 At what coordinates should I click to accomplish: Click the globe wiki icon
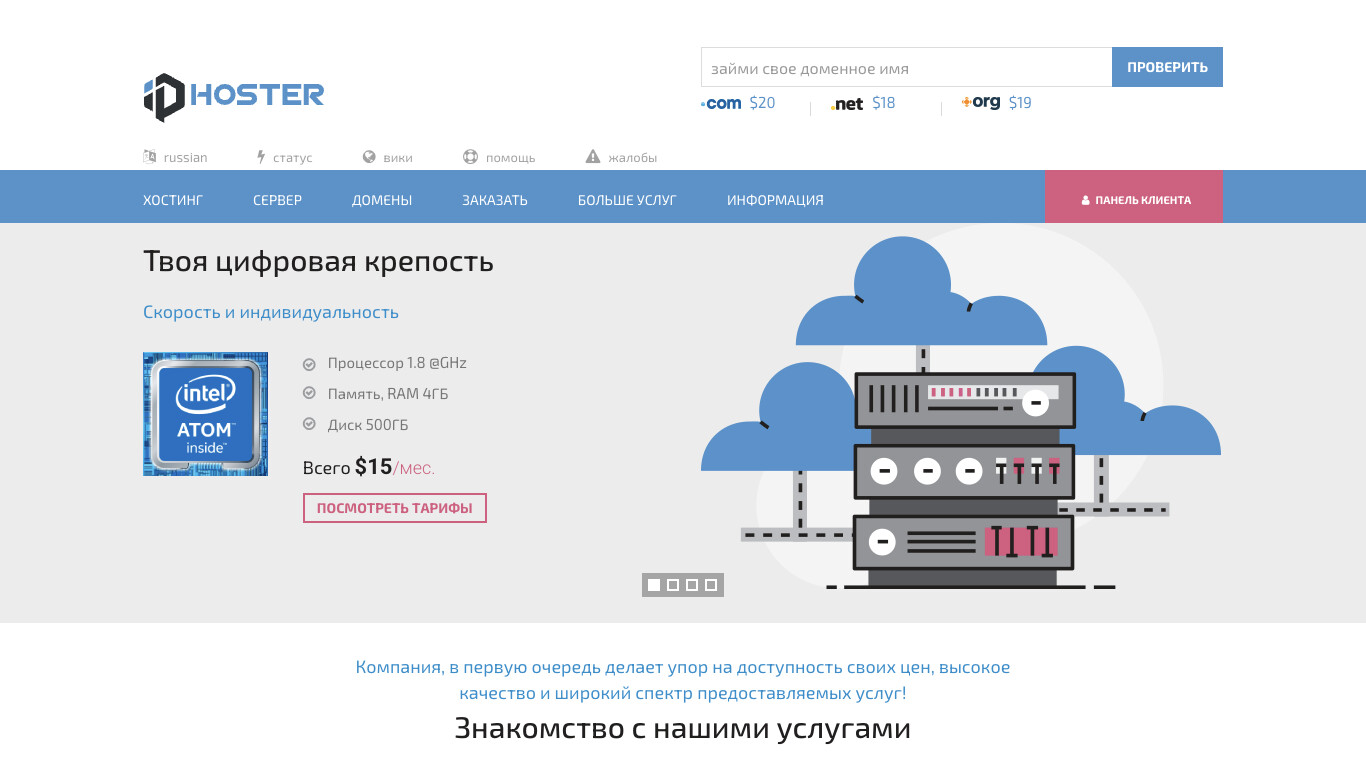click(x=369, y=157)
